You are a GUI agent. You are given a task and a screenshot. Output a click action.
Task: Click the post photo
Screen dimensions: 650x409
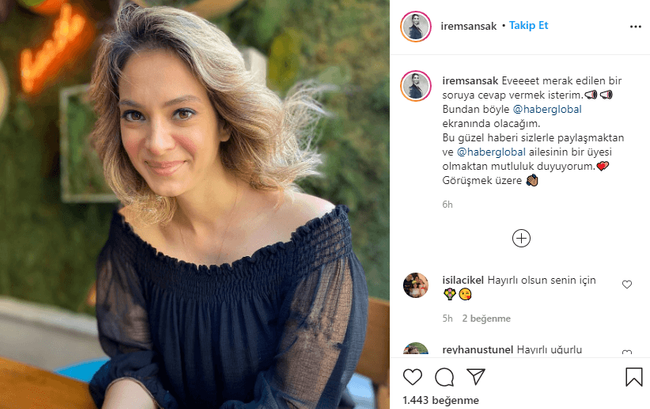tap(195, 205)
